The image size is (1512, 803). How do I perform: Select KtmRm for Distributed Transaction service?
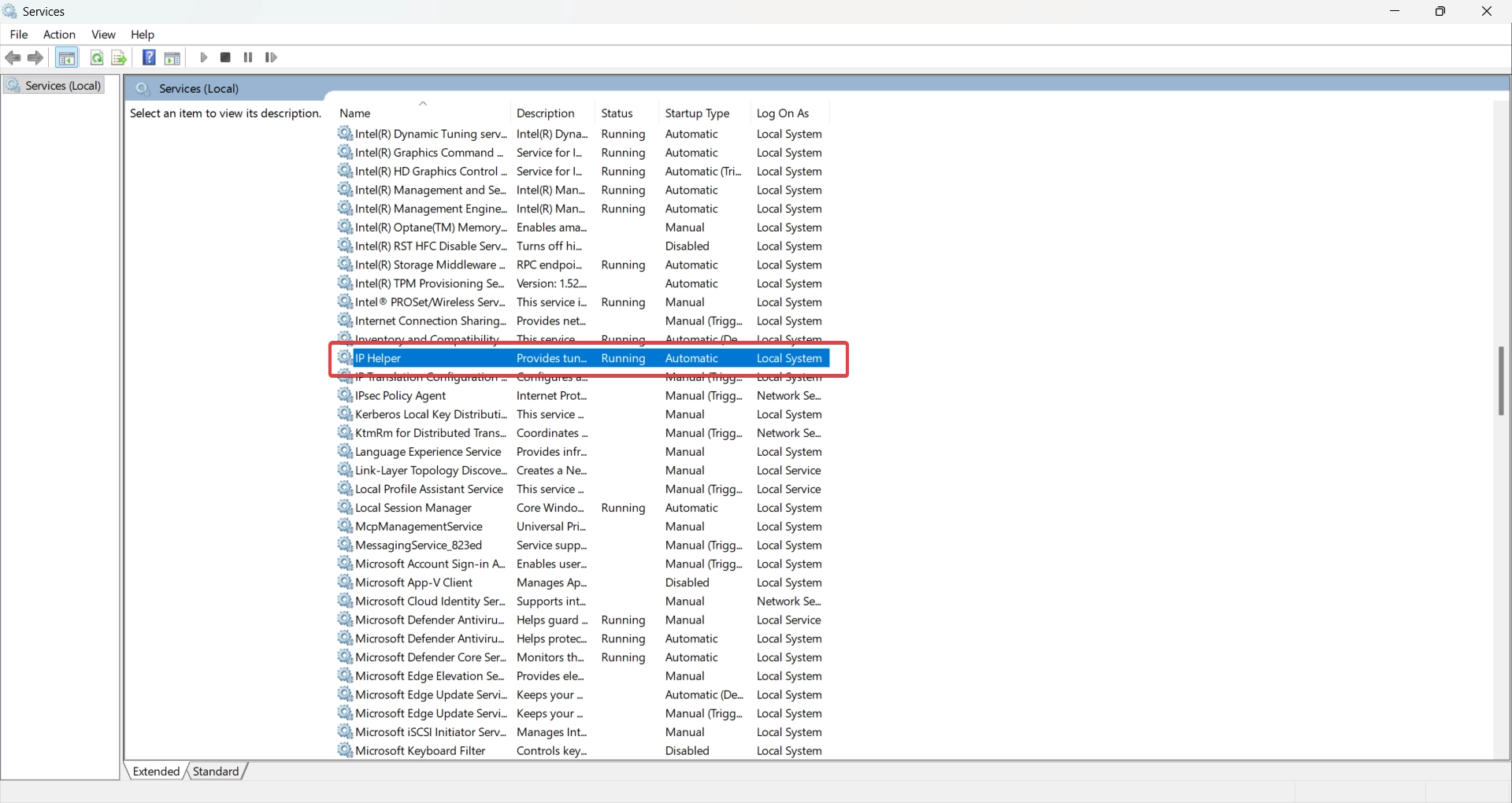pos(583,433)
